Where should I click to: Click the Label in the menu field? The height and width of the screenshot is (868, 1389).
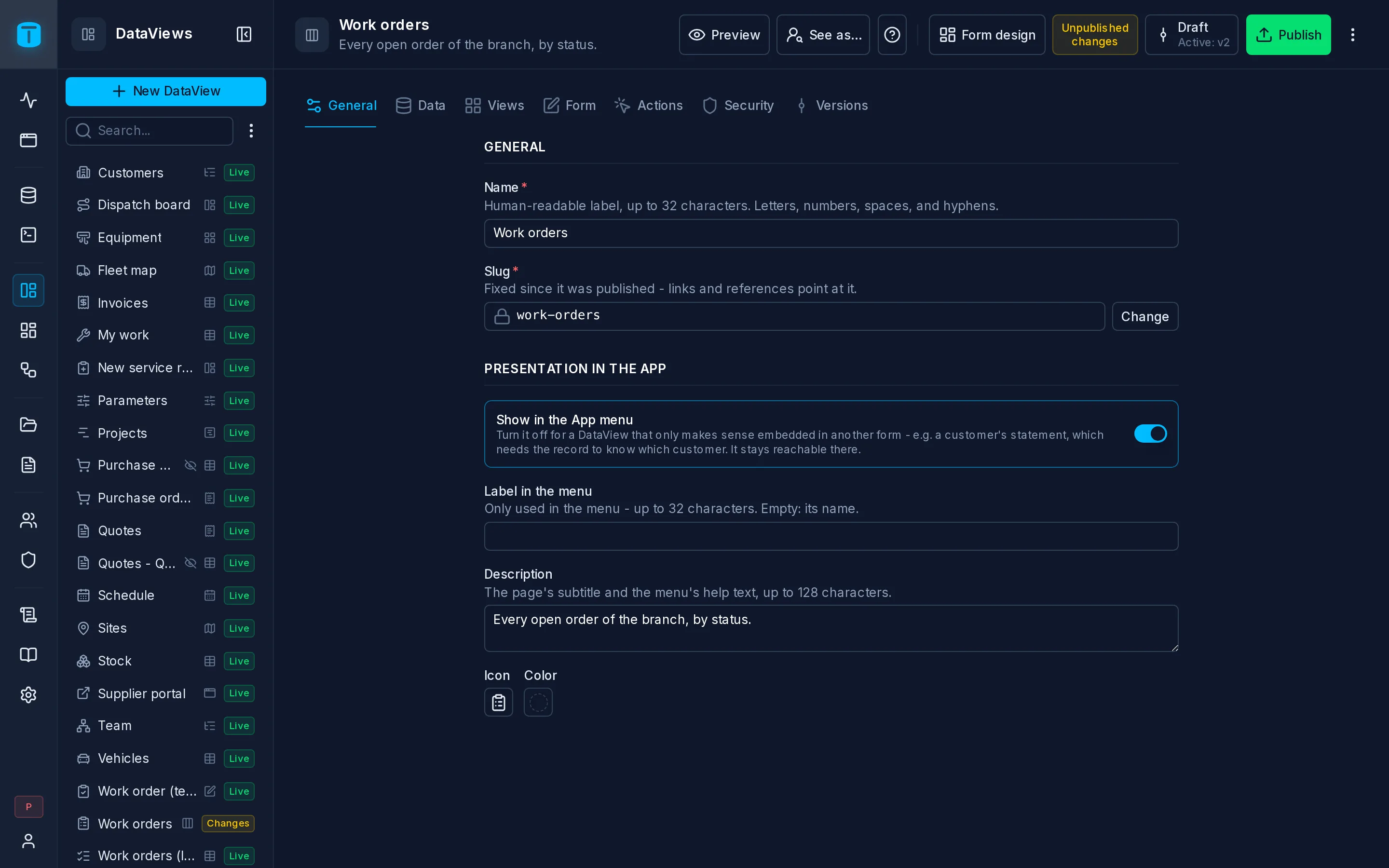831,536
